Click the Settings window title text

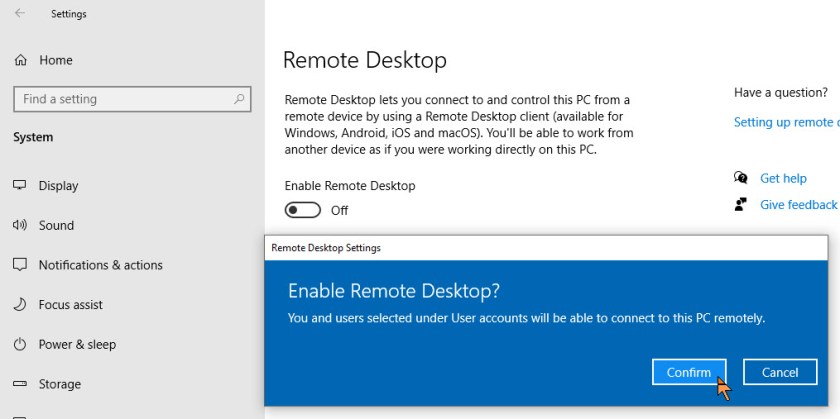[x=69, y=14]
